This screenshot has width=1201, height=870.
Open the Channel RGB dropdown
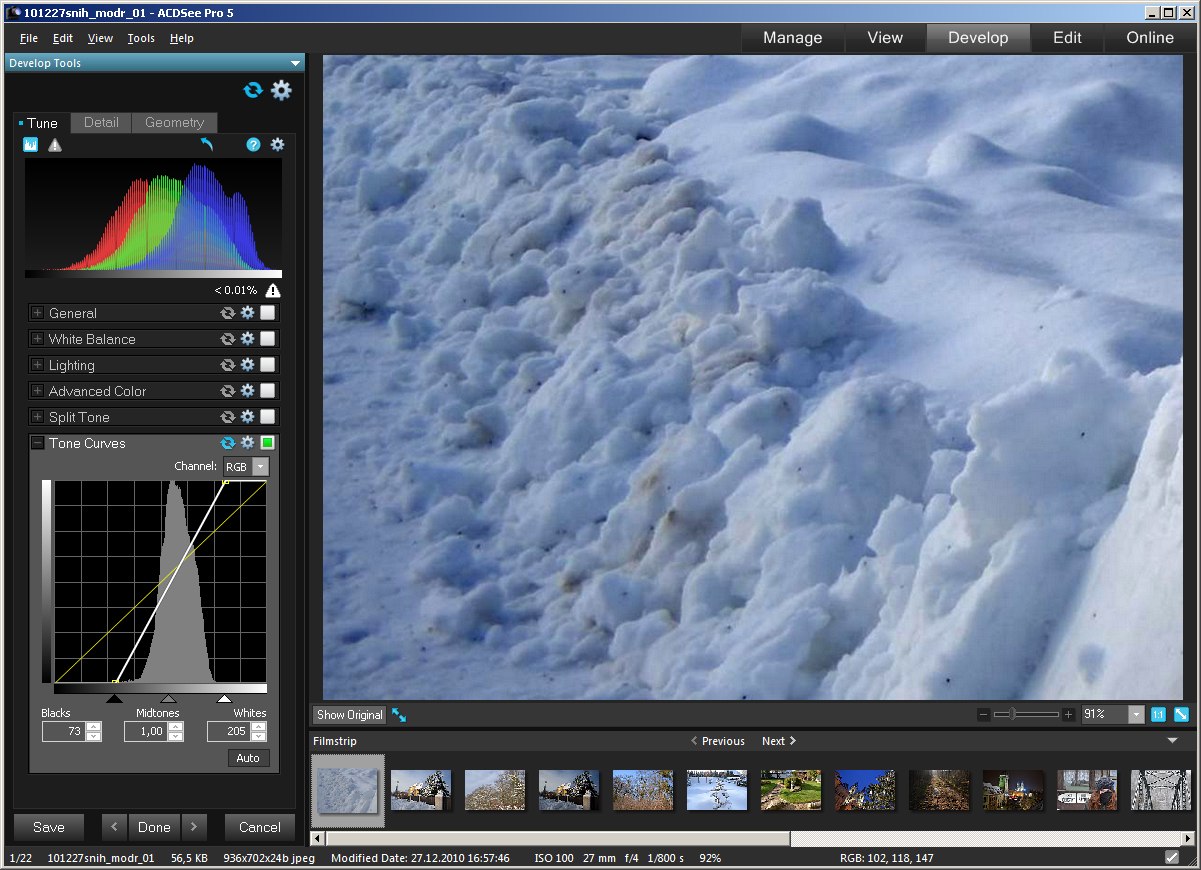260,467
